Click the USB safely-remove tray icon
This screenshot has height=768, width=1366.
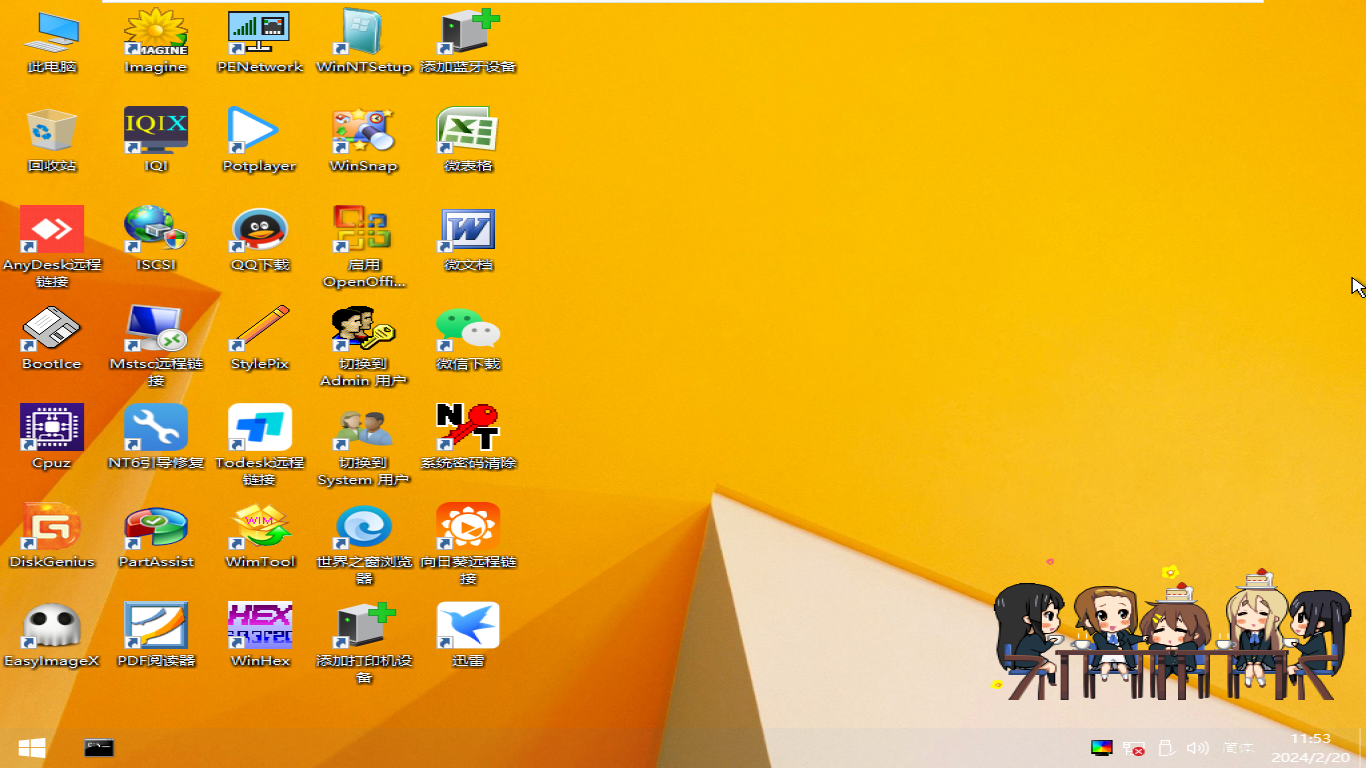1166,747
